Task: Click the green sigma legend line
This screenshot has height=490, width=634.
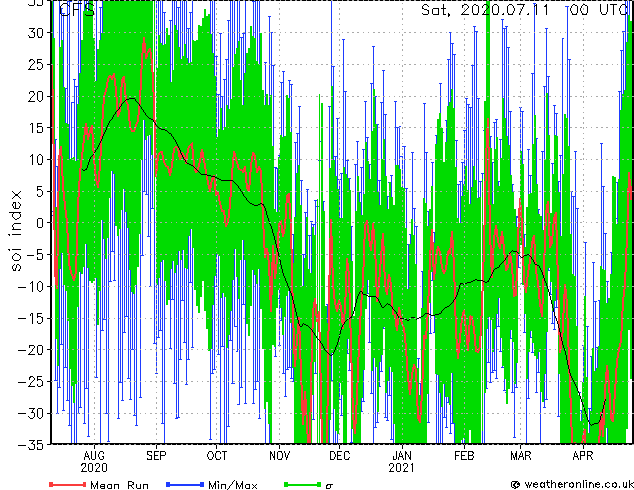Action: (x=302, y=484)
